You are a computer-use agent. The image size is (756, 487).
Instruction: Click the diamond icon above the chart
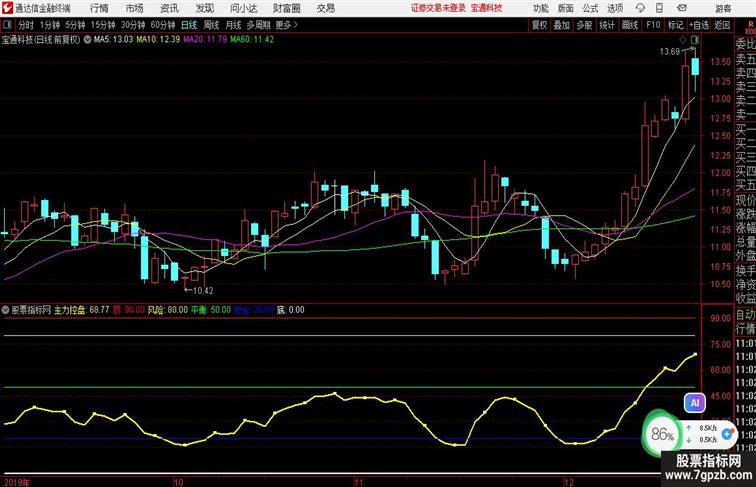tap(683, 40)
